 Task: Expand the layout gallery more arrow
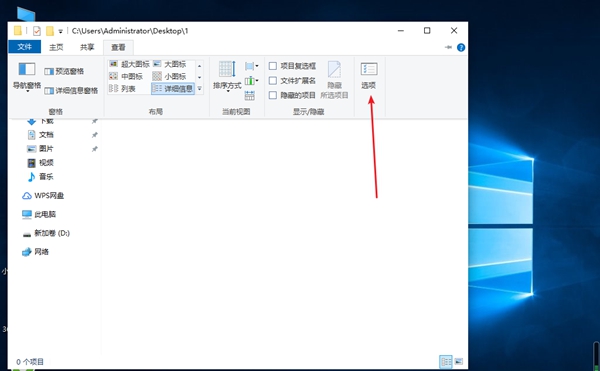pyautogui.click(x=199, y=89)
